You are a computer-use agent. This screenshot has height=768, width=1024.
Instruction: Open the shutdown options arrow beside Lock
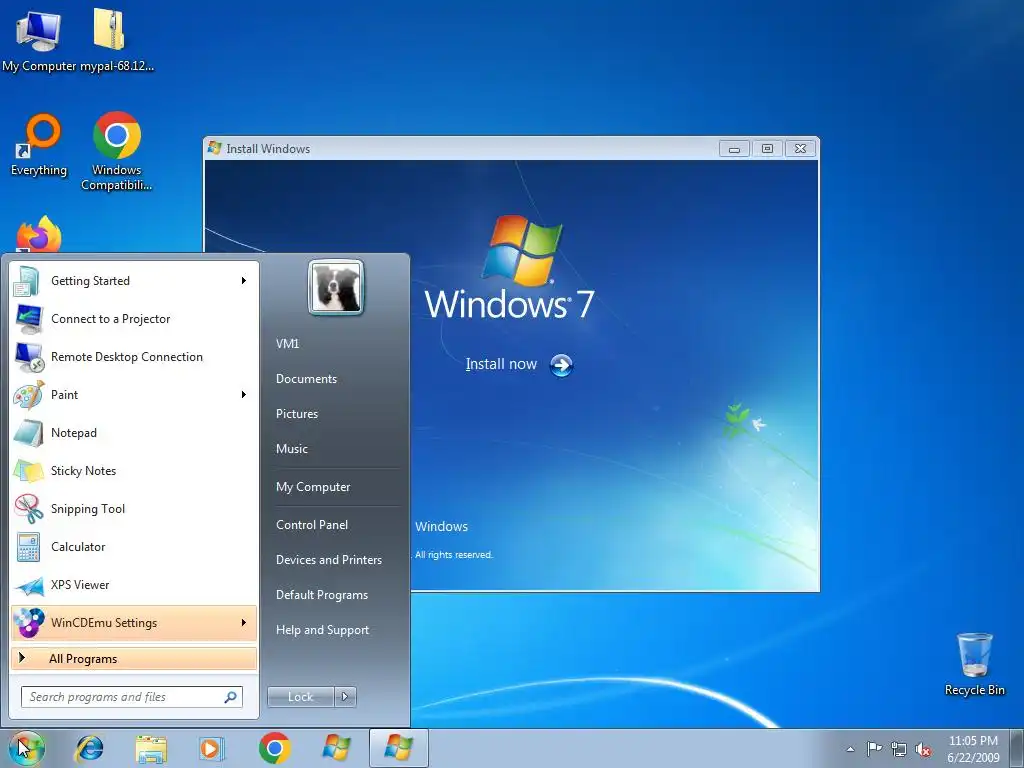345,697
